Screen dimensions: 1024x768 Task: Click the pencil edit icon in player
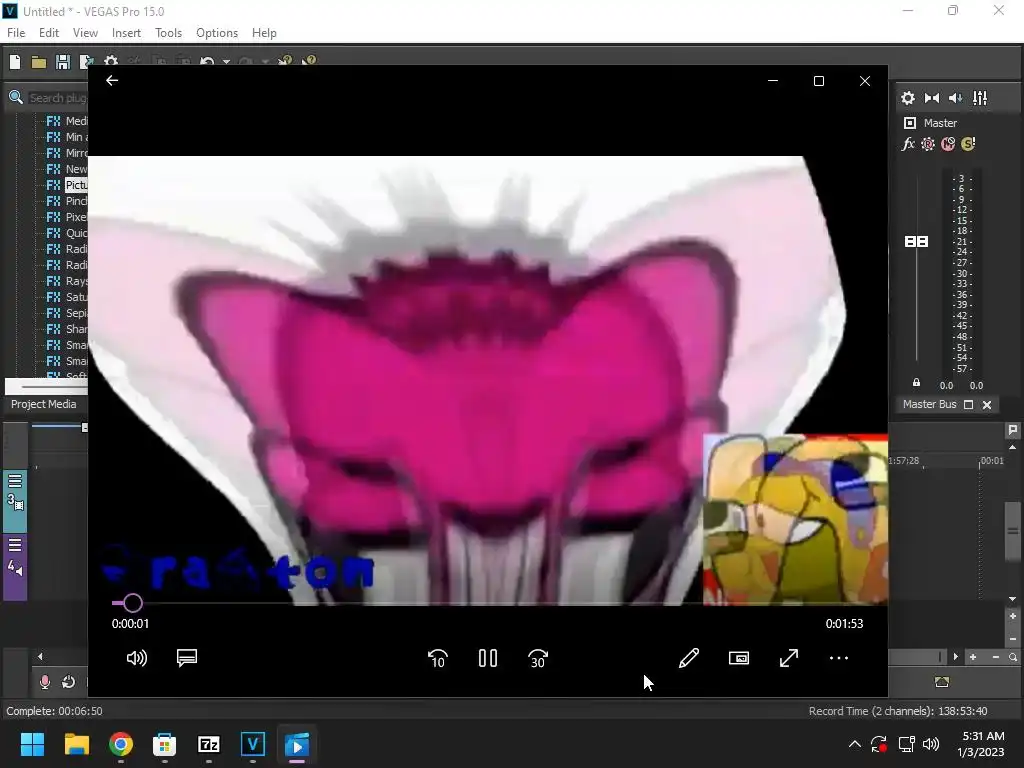point(689,658)
